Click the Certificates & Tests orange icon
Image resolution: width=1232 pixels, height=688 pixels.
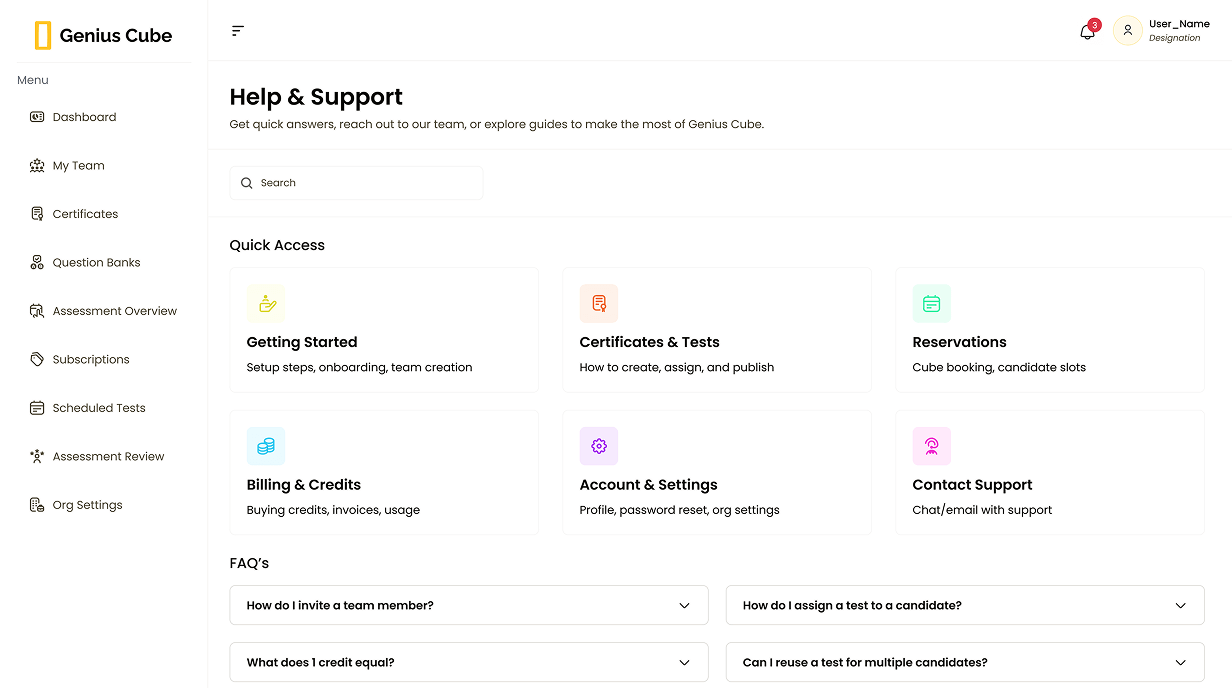[599, 304]
